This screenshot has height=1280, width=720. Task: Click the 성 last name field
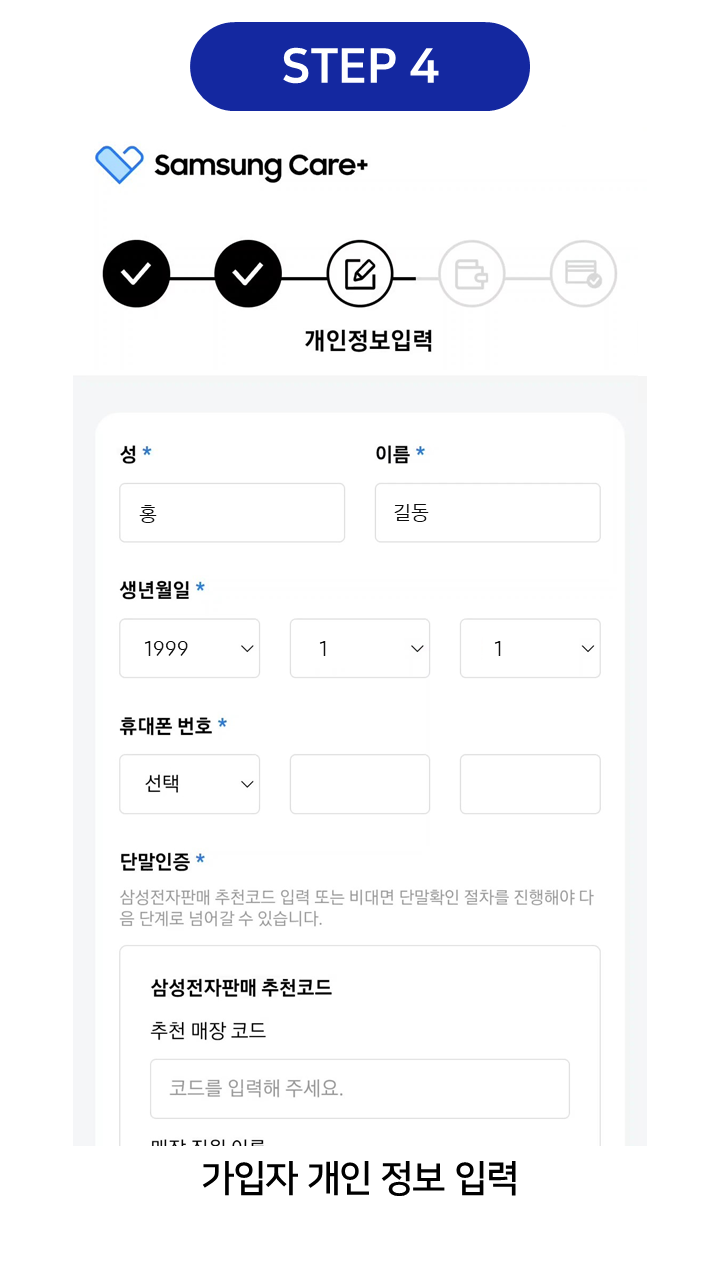[x=232, y=513]
